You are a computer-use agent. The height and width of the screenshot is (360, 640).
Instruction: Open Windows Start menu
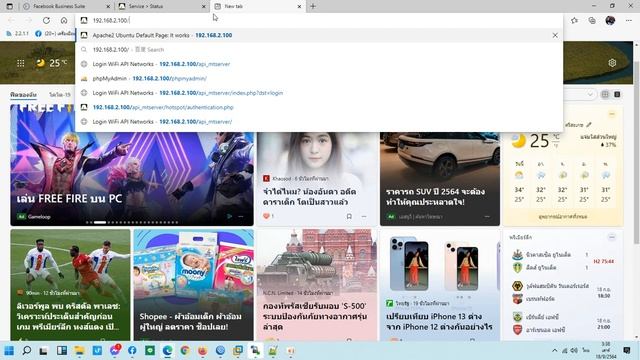[x=9, y=351]
